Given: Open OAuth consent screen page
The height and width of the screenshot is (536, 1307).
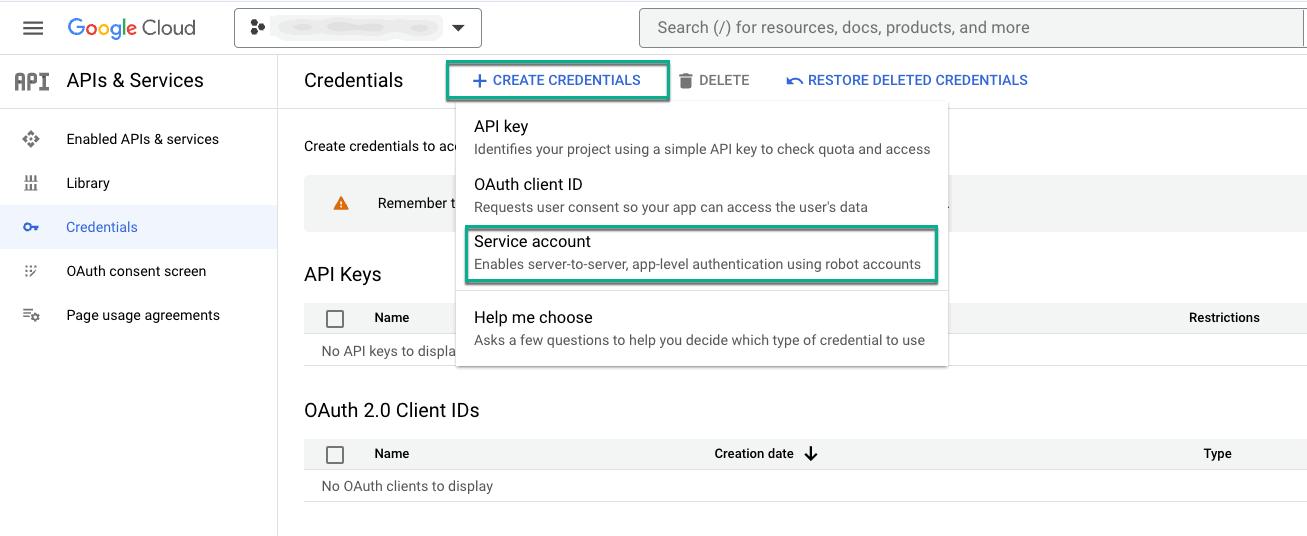Looking at the screenshot, I should (138, 271).
